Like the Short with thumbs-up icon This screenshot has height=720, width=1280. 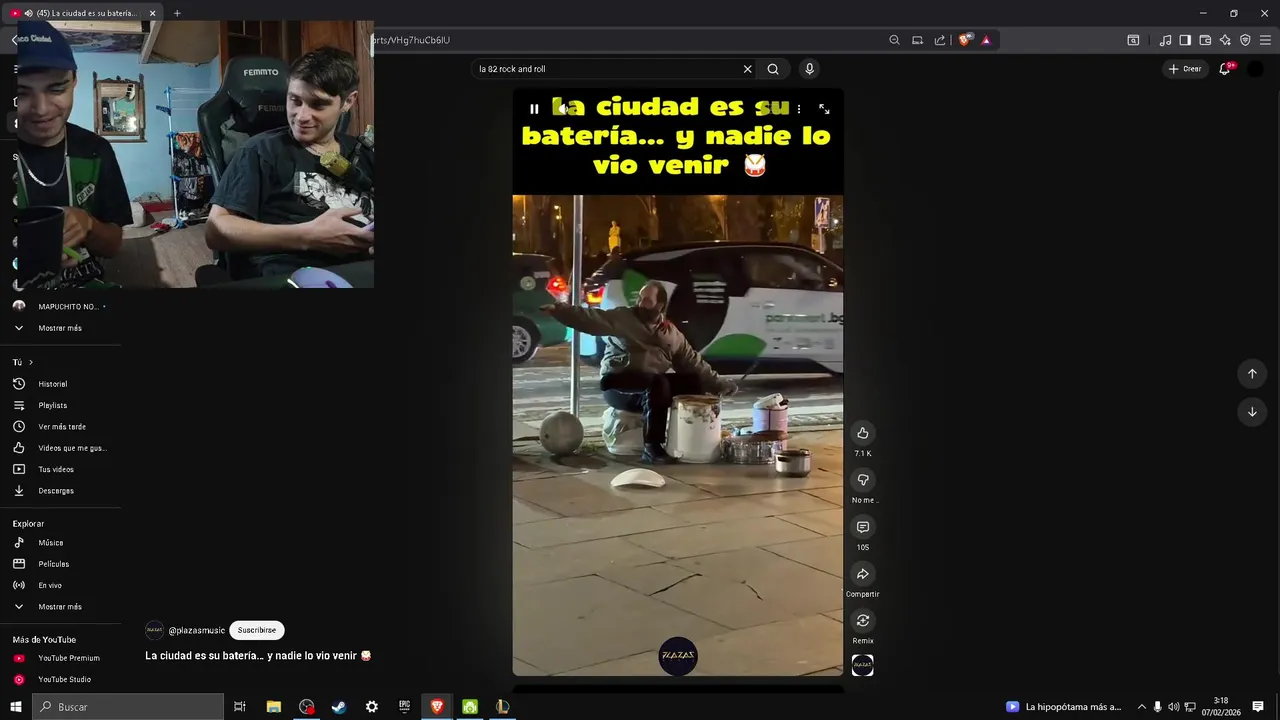coord(863,433)
